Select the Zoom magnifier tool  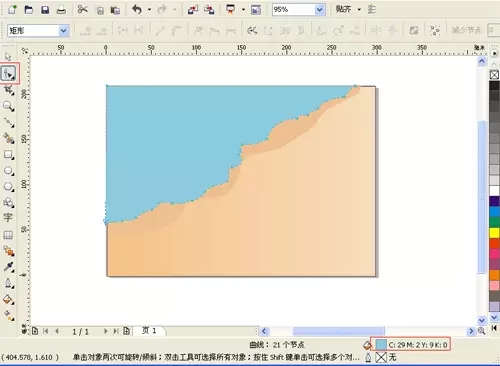point(8,106)
